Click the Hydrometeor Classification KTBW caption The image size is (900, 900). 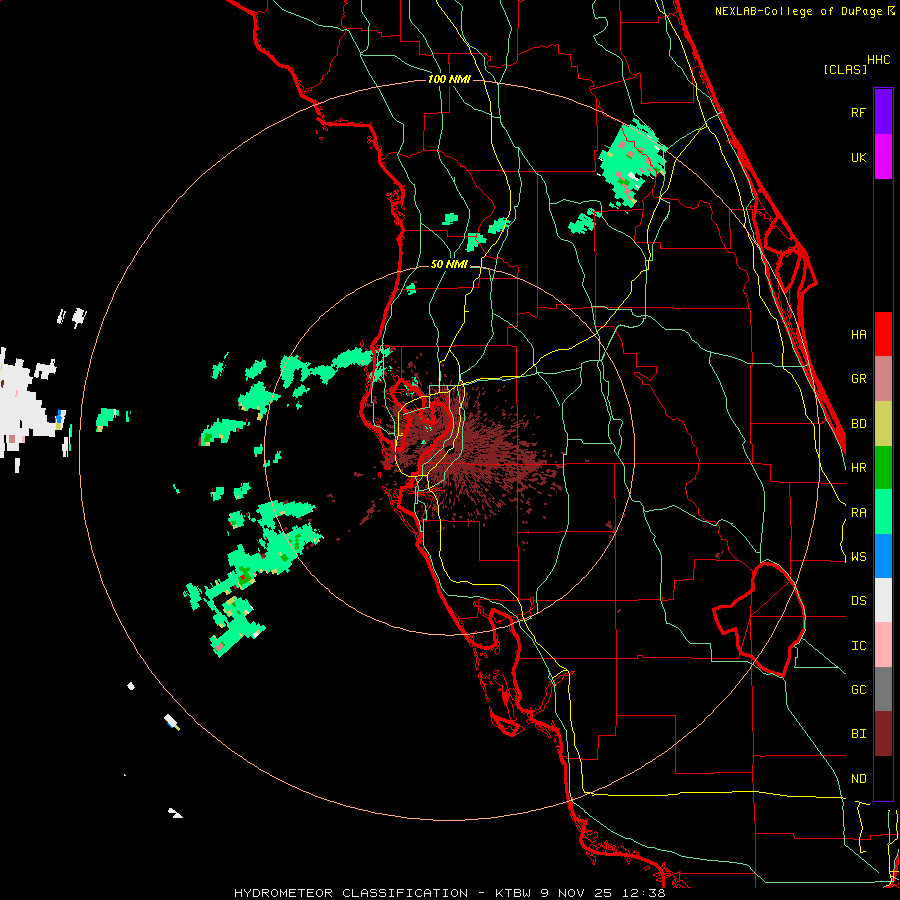(449, 893)
